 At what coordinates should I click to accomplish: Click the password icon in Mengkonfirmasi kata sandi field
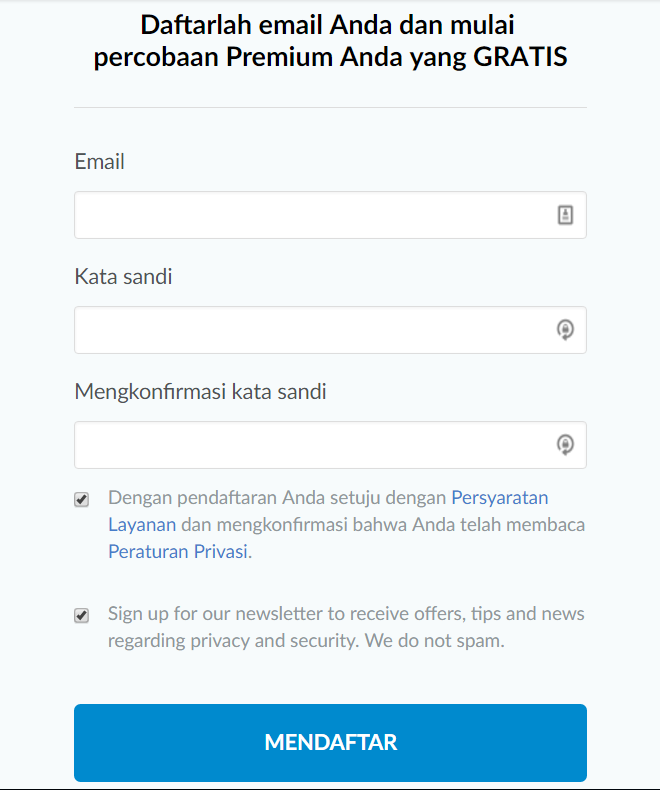565,445
